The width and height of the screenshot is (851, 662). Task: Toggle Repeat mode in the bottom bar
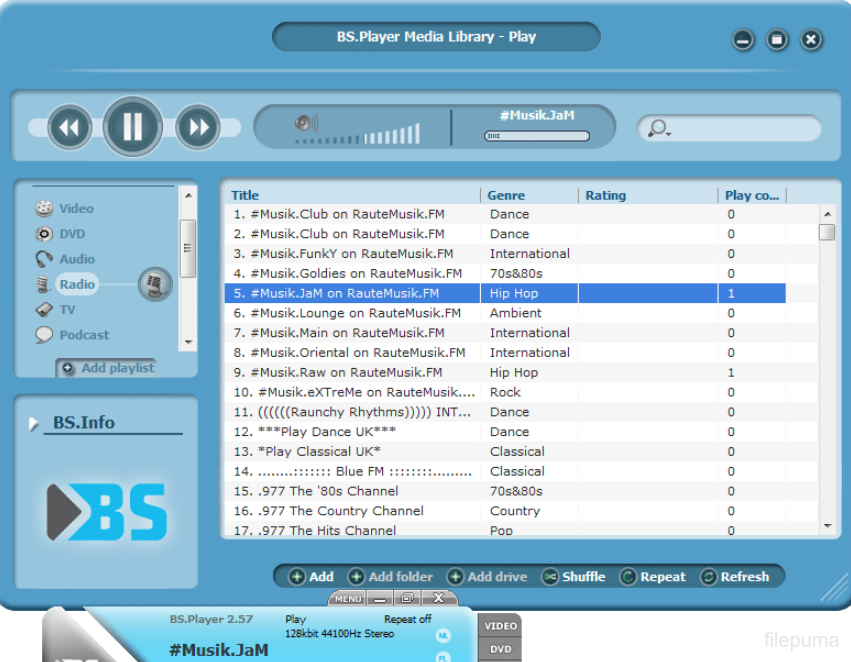click(653, 577)
